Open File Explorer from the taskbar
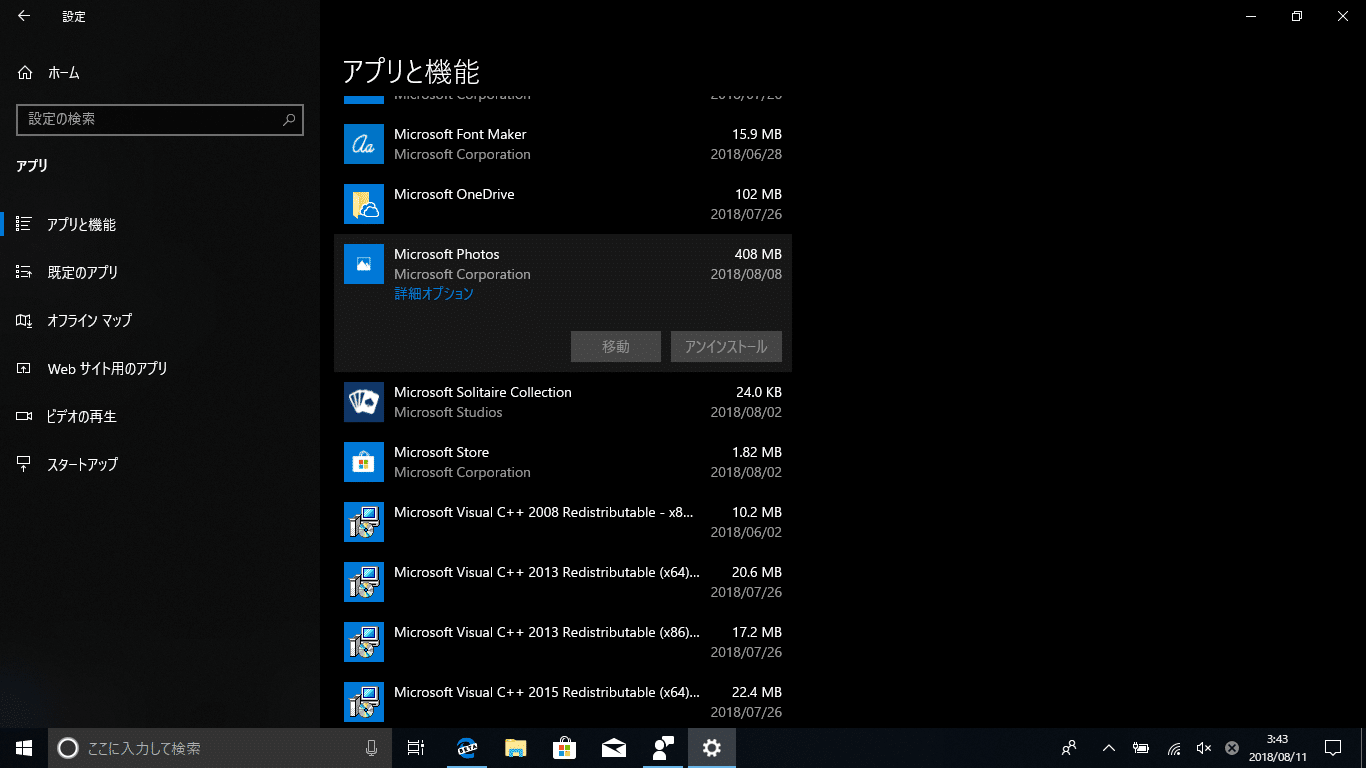Viewport: 1366px width, 768px height. coord(516,748)
